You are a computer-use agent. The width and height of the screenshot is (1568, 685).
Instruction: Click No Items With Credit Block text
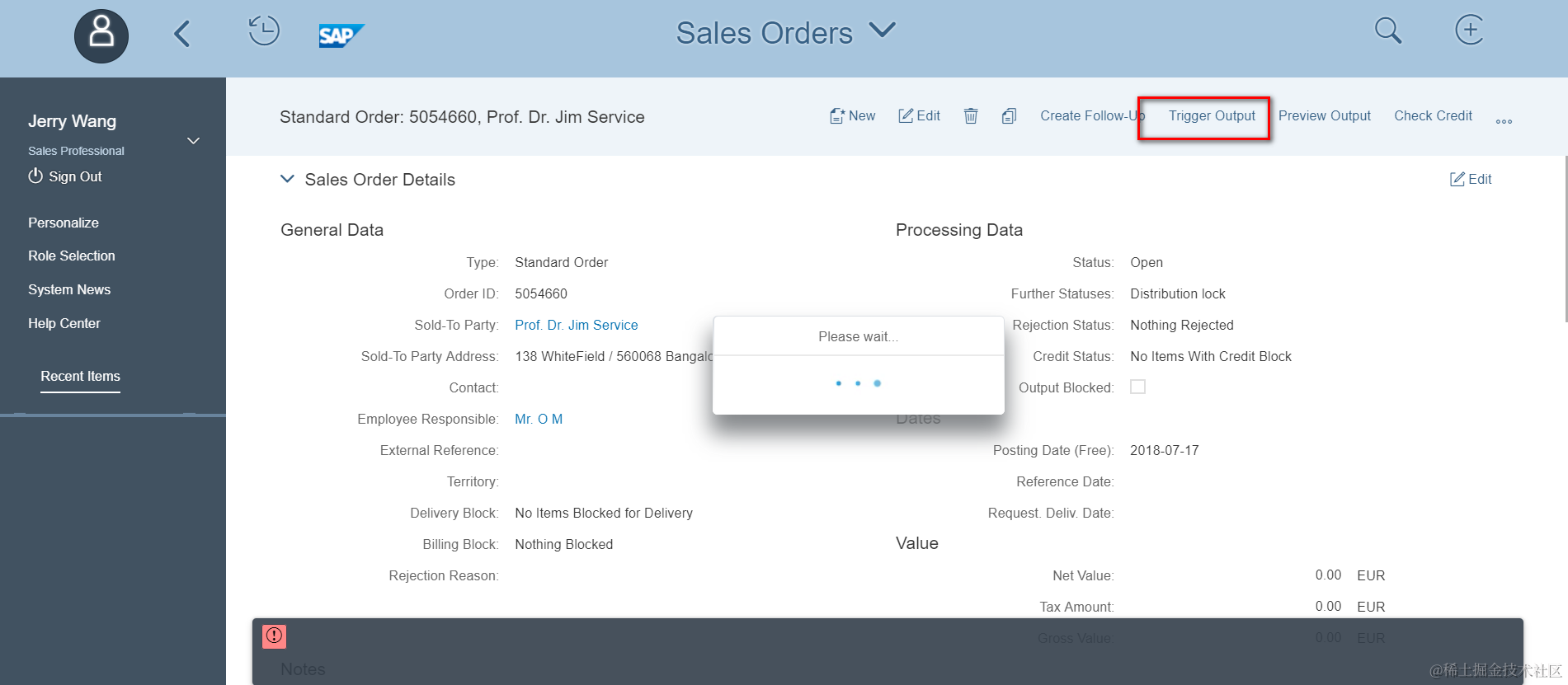point(1211,356)
